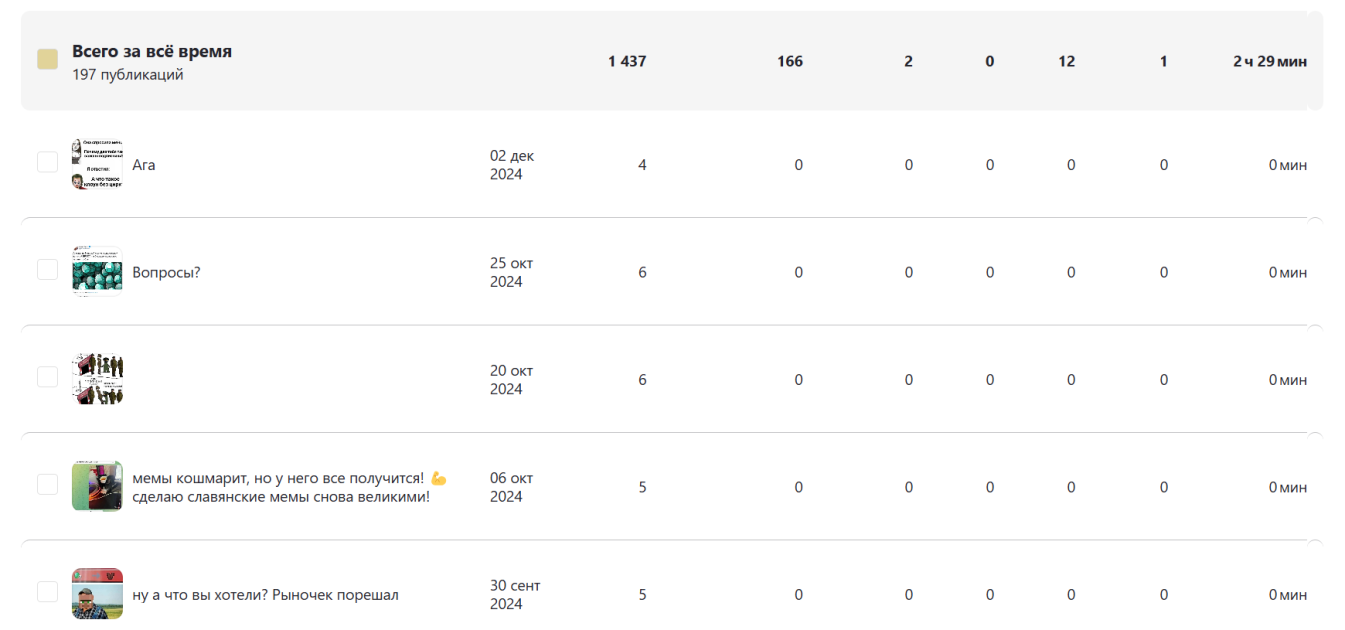Check the box for the Ага post
The image size is (1345, 630).
click(x=47, y=162)
